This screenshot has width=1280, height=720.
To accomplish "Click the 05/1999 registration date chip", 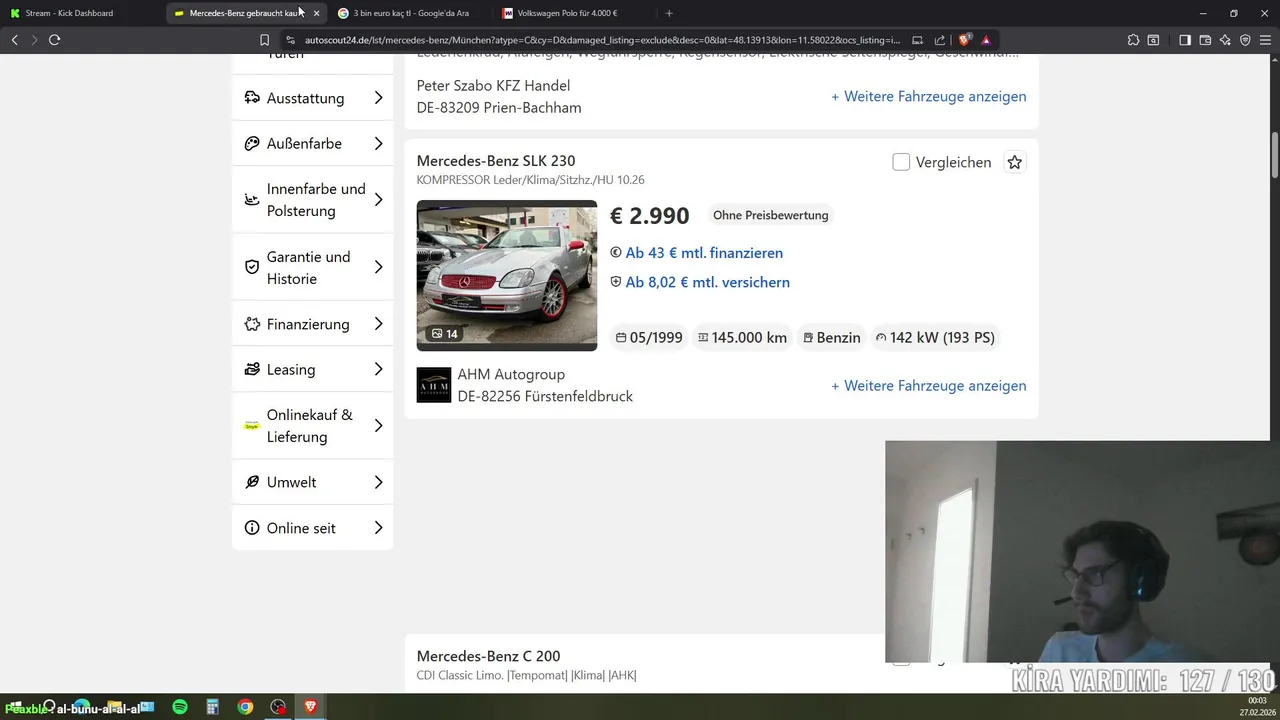I will click(649, 338).
